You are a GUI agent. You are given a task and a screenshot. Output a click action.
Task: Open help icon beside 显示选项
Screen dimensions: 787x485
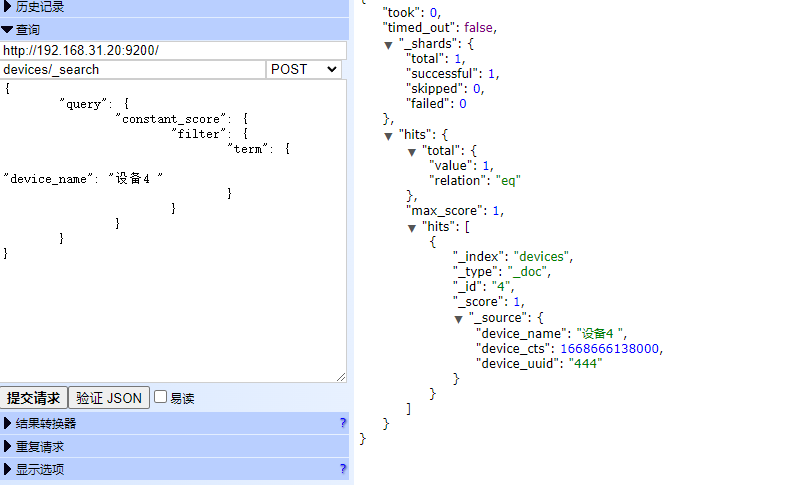click(343, 469)
